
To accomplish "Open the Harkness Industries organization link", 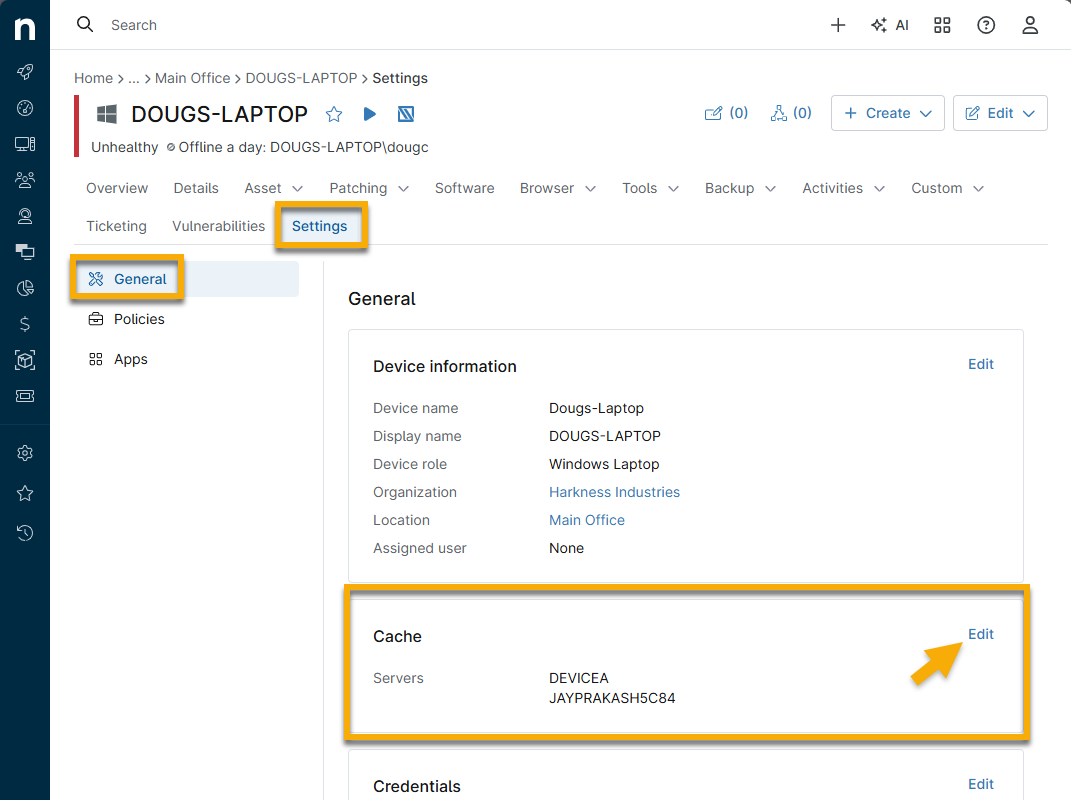I will [x=614, y=492].
